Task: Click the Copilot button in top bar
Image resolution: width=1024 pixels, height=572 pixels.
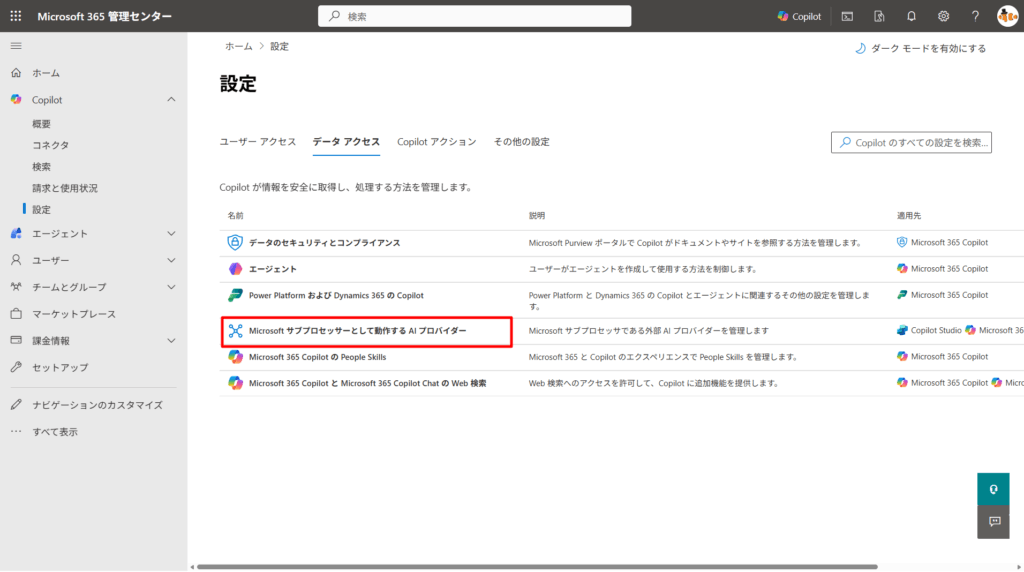Action: [x=799, y=16]
